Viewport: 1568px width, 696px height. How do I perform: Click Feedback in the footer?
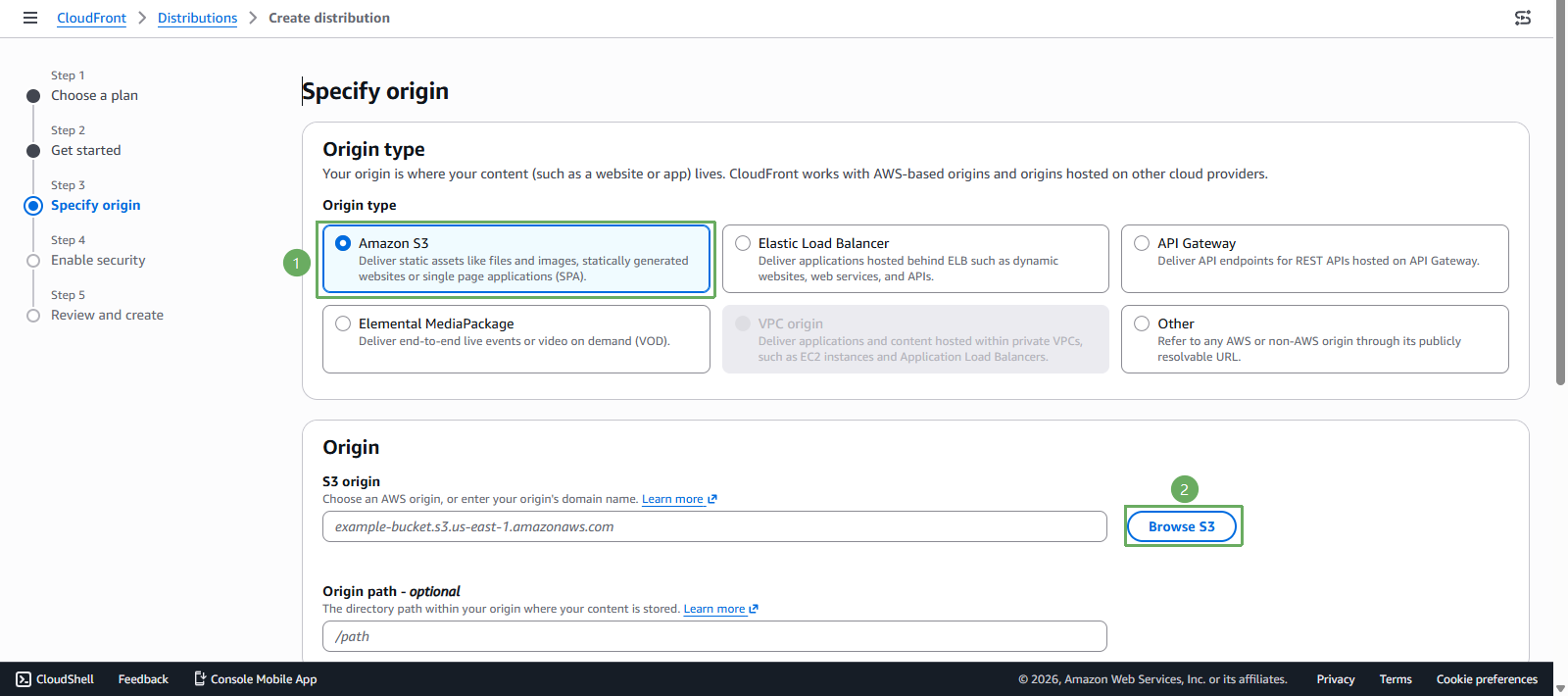point(143,679)
